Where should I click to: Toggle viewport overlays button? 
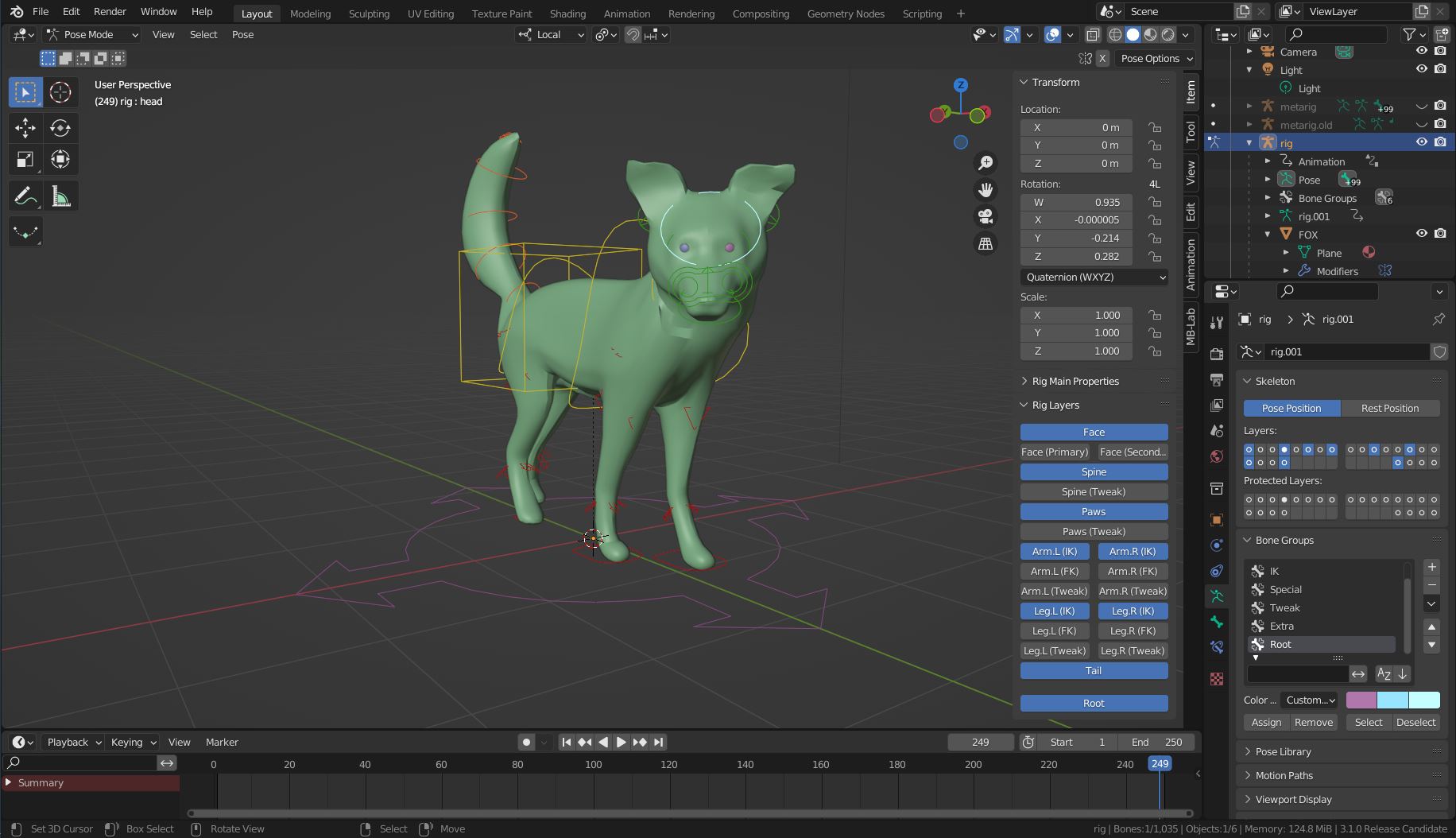coord(1052,34)
